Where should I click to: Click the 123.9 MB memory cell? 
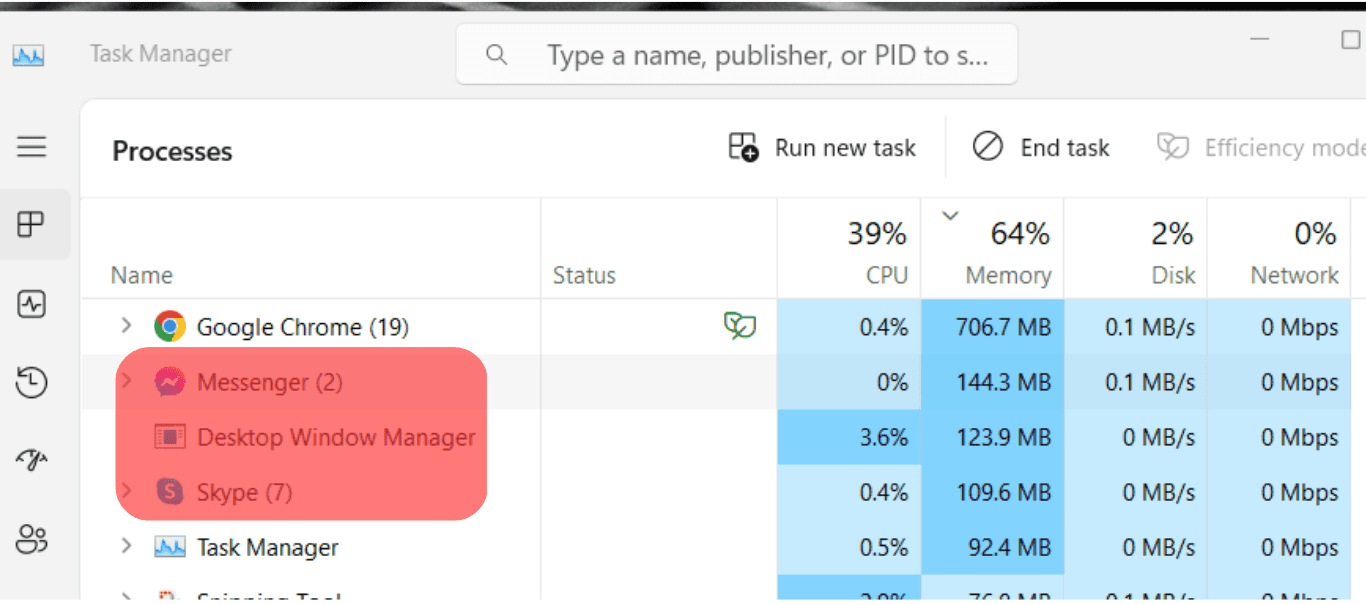(x=992, y=437)
